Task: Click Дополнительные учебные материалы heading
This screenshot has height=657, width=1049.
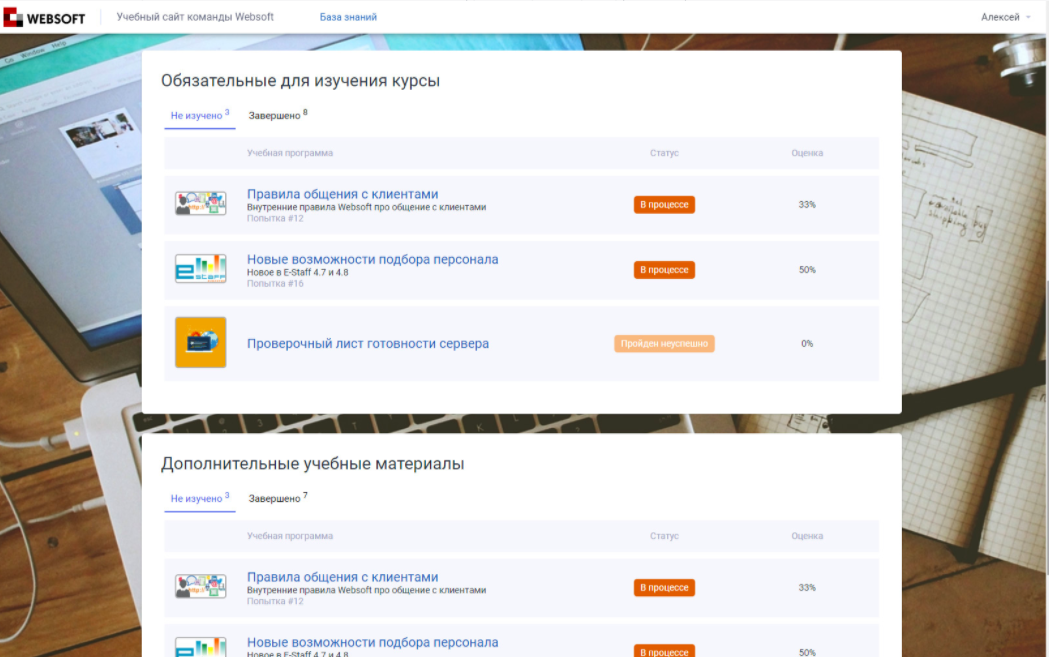Action: pyautogui.click(x=312, y=464)
